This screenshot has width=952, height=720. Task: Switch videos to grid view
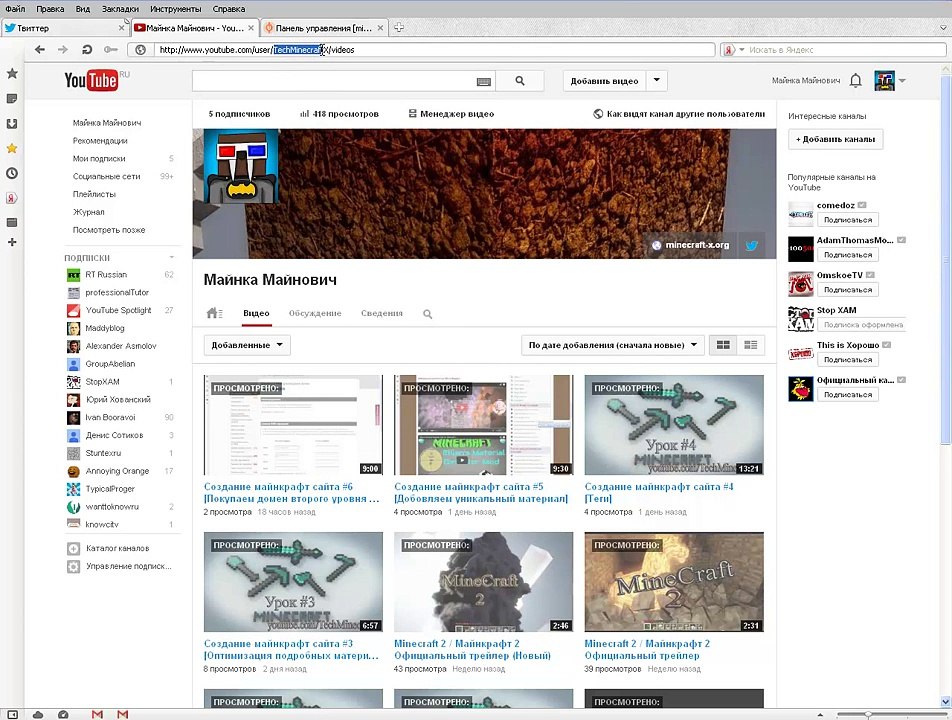pyautogui.click(x=723, y=345)
